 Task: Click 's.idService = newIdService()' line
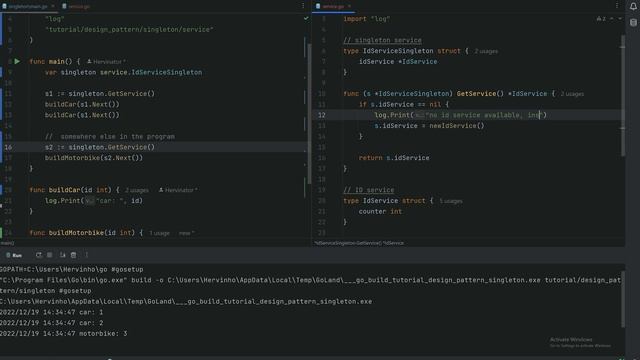pos(429,126)
